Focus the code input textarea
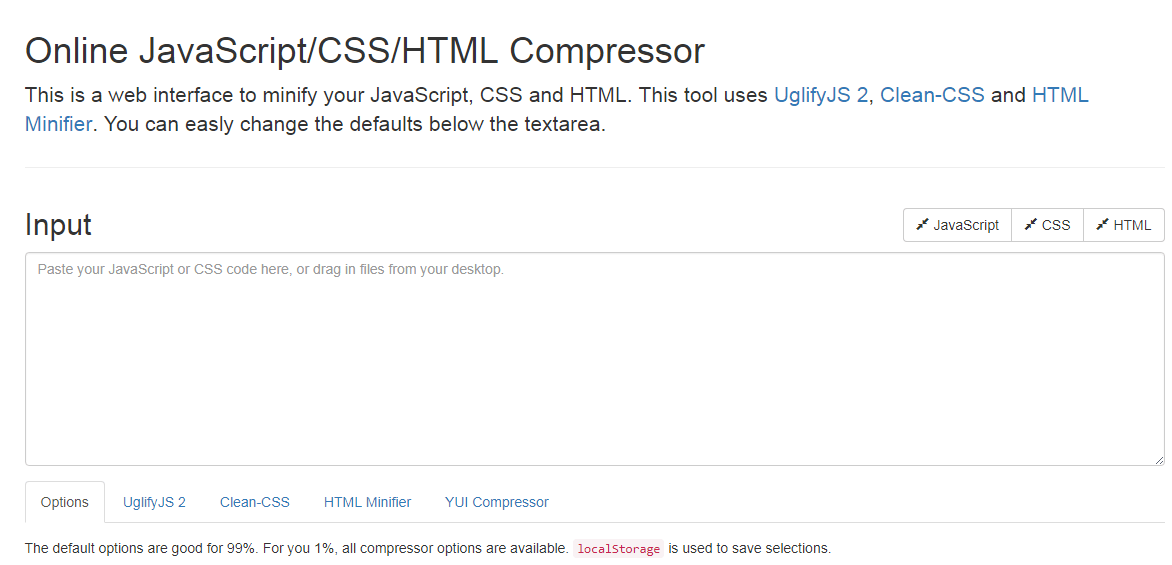The width and height of the screenshot is (1172, 565). pos(595,359)
